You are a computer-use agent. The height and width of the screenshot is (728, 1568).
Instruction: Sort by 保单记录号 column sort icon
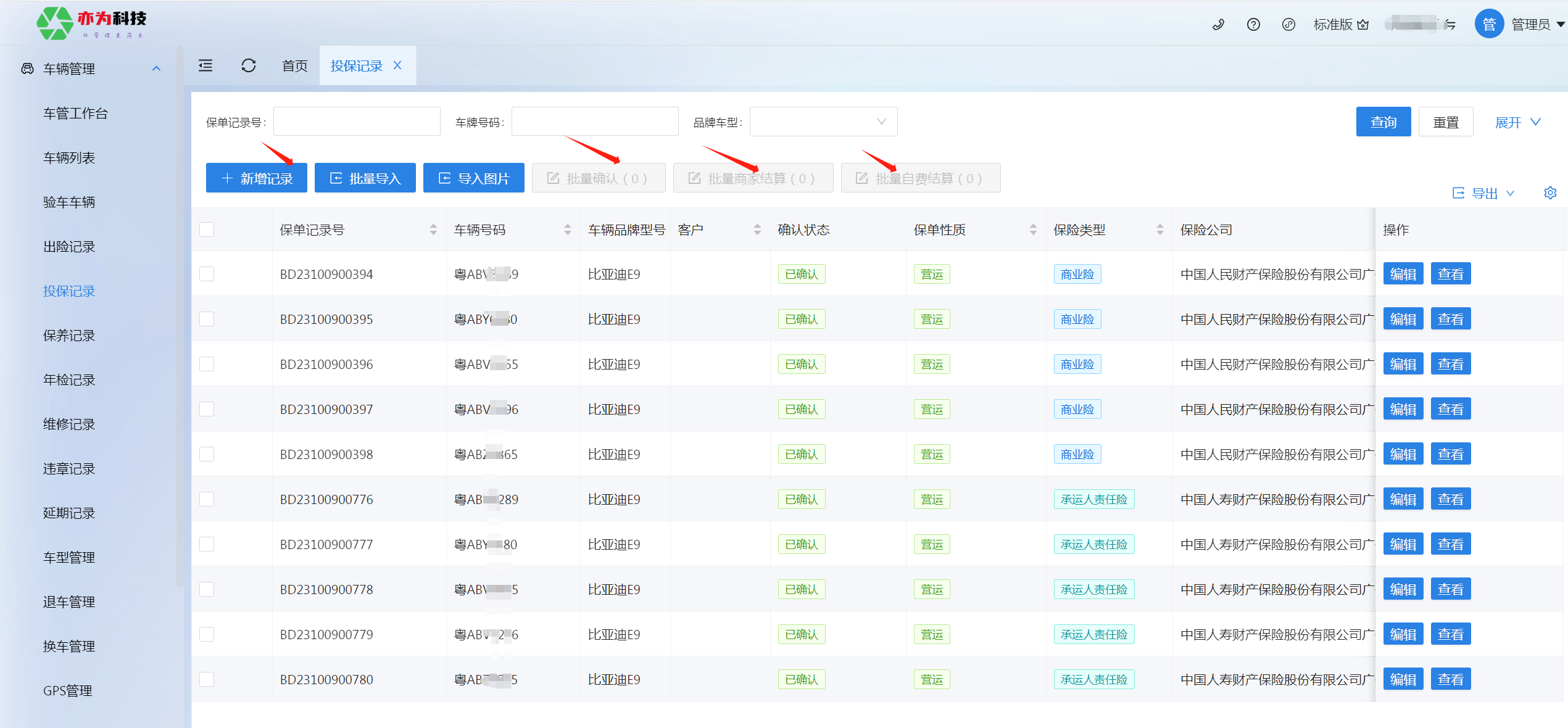click(433, 230)
